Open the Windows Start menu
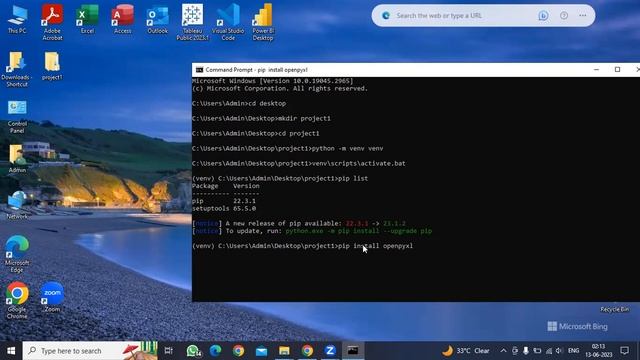 (11, 351)
